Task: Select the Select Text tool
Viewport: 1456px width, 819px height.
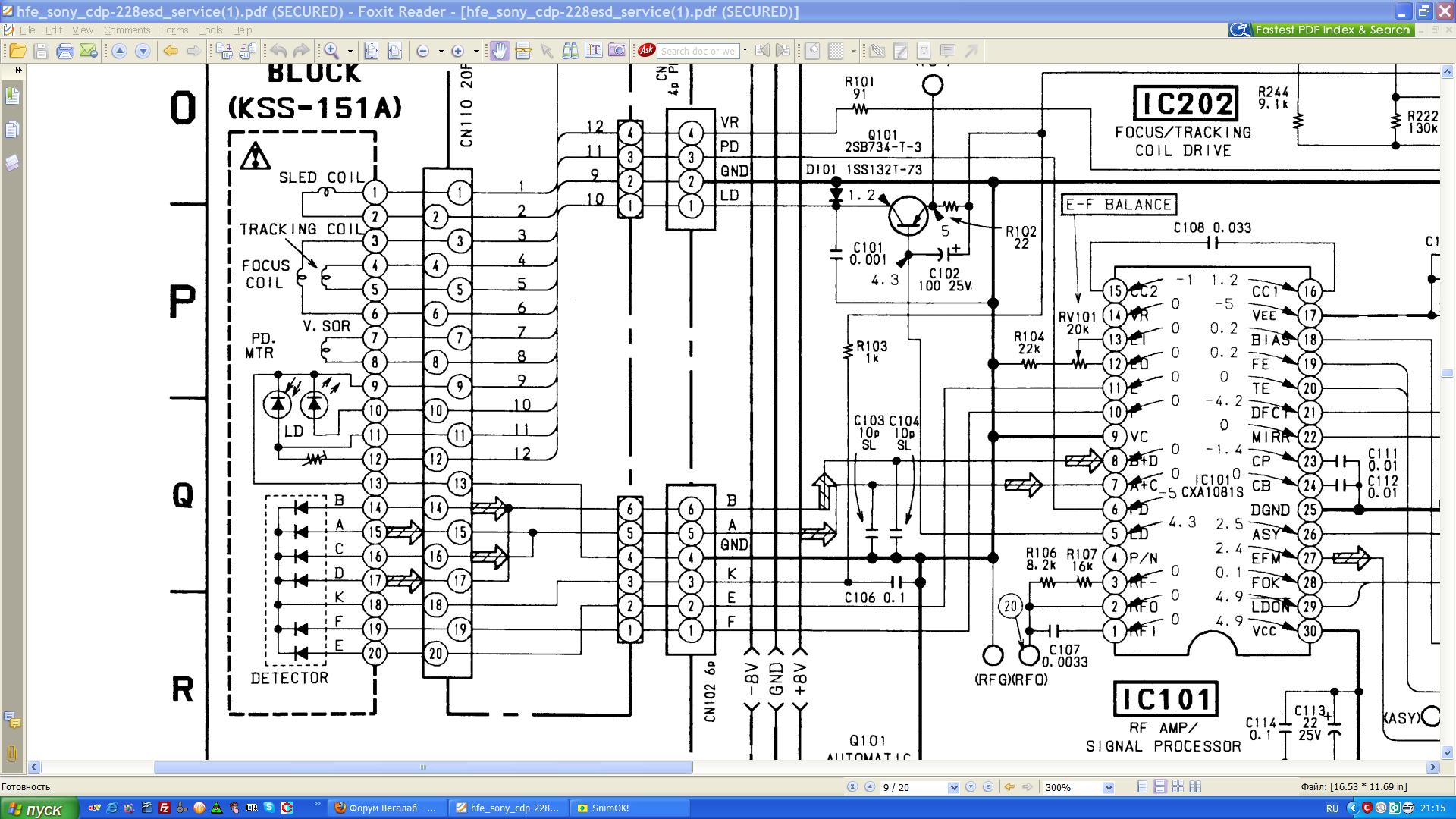Action: (x=594, y=51)
